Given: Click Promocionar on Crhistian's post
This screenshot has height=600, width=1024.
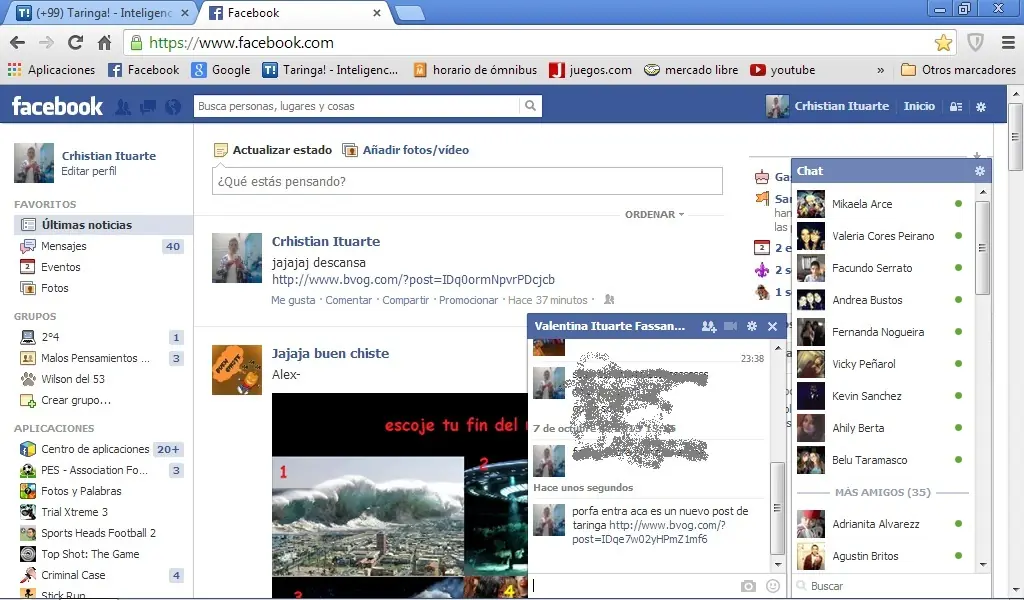Looking at the screenshot, I should 468,300.
